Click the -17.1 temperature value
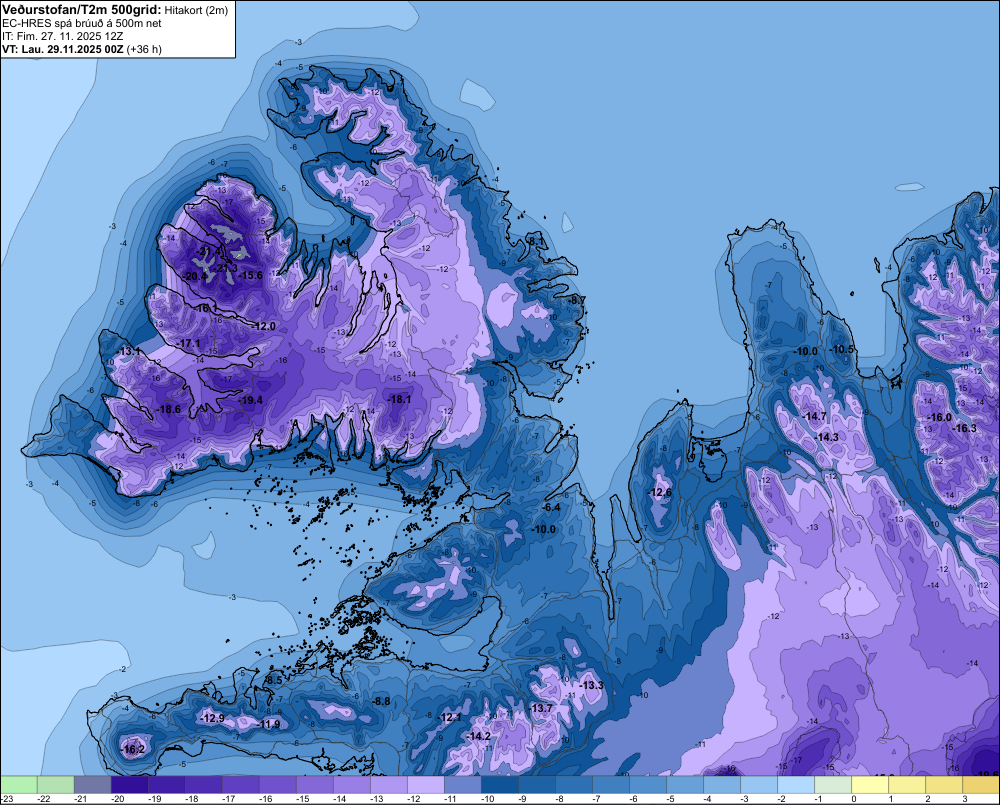The image size is (1000, 805). tap(189, 343)
